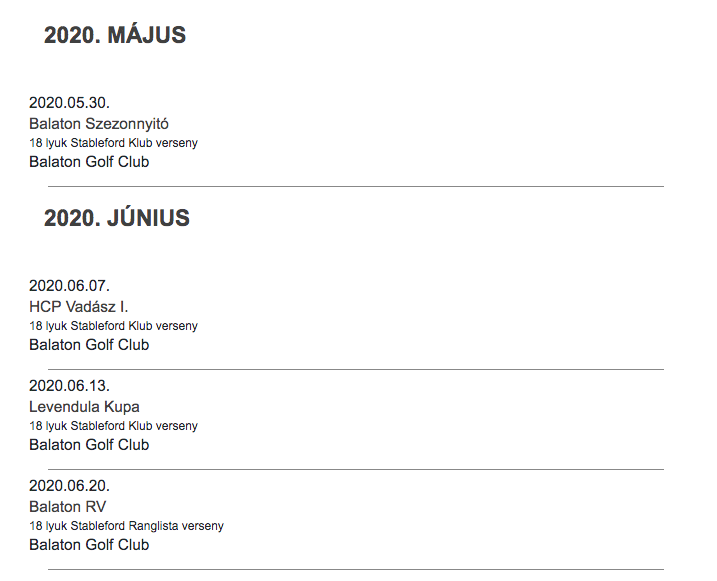Click the Stableford description under Balaton Szezonnyitó

click(x=113, y=143)
